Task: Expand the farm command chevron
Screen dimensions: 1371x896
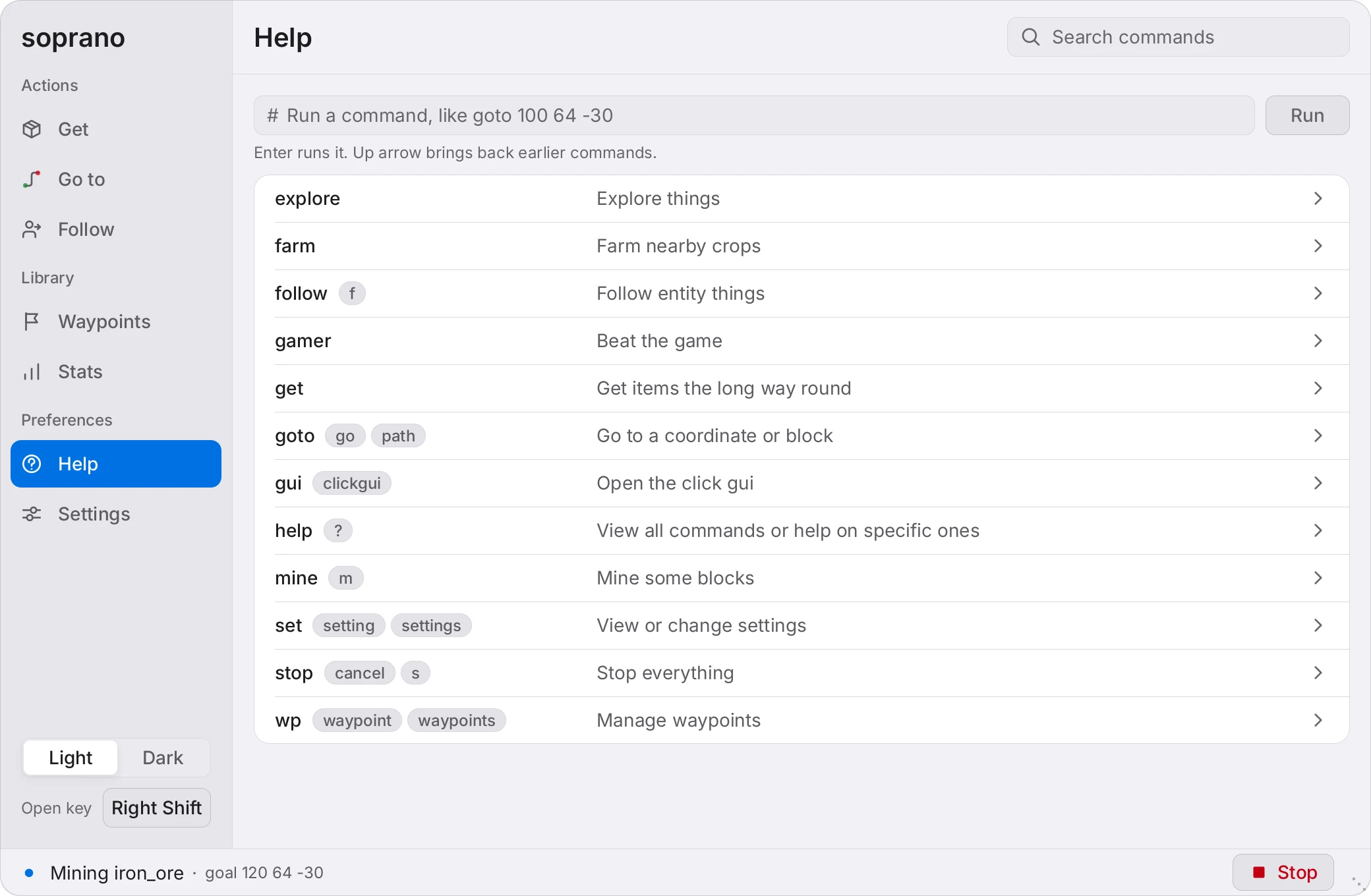Action: 1318,246
